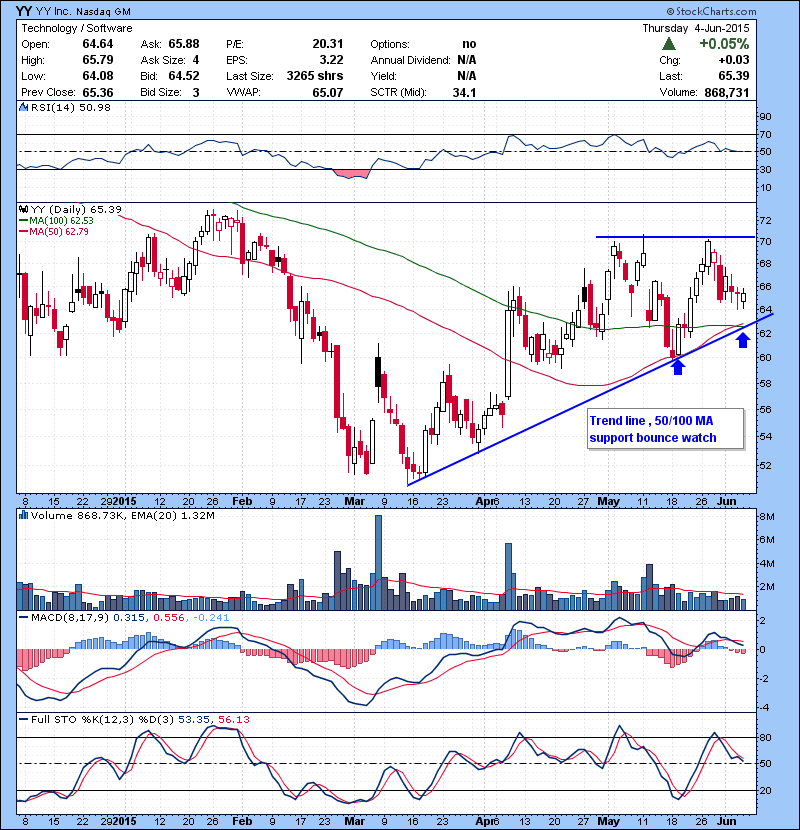Click the RSI line-chart icon beside RSI(14)
Screen dimensions: 800x830
tap(23, 107)
